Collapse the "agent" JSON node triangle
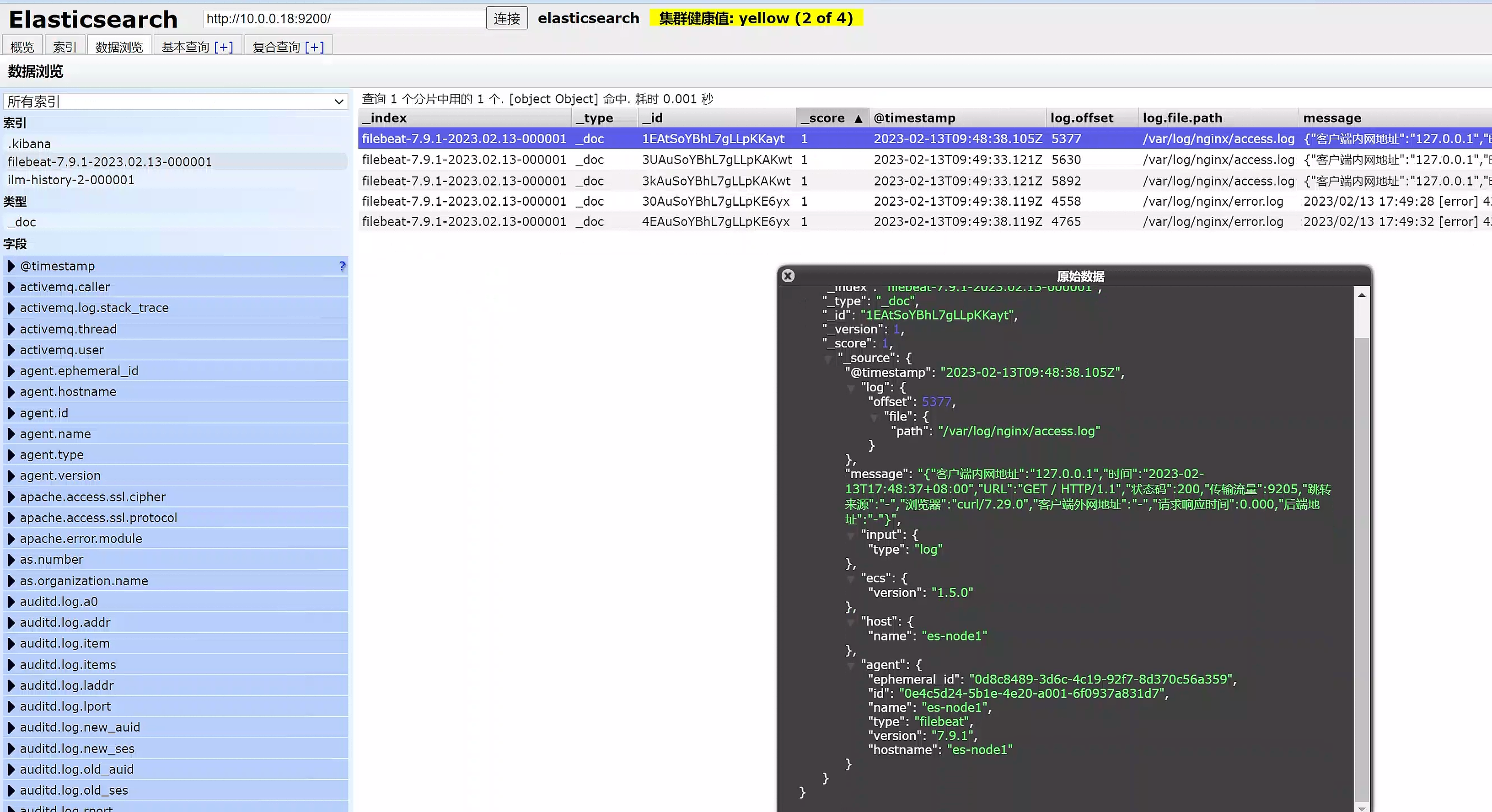Screen dimensions: 1492x812 pyautogui.click(x=851, y=666)
